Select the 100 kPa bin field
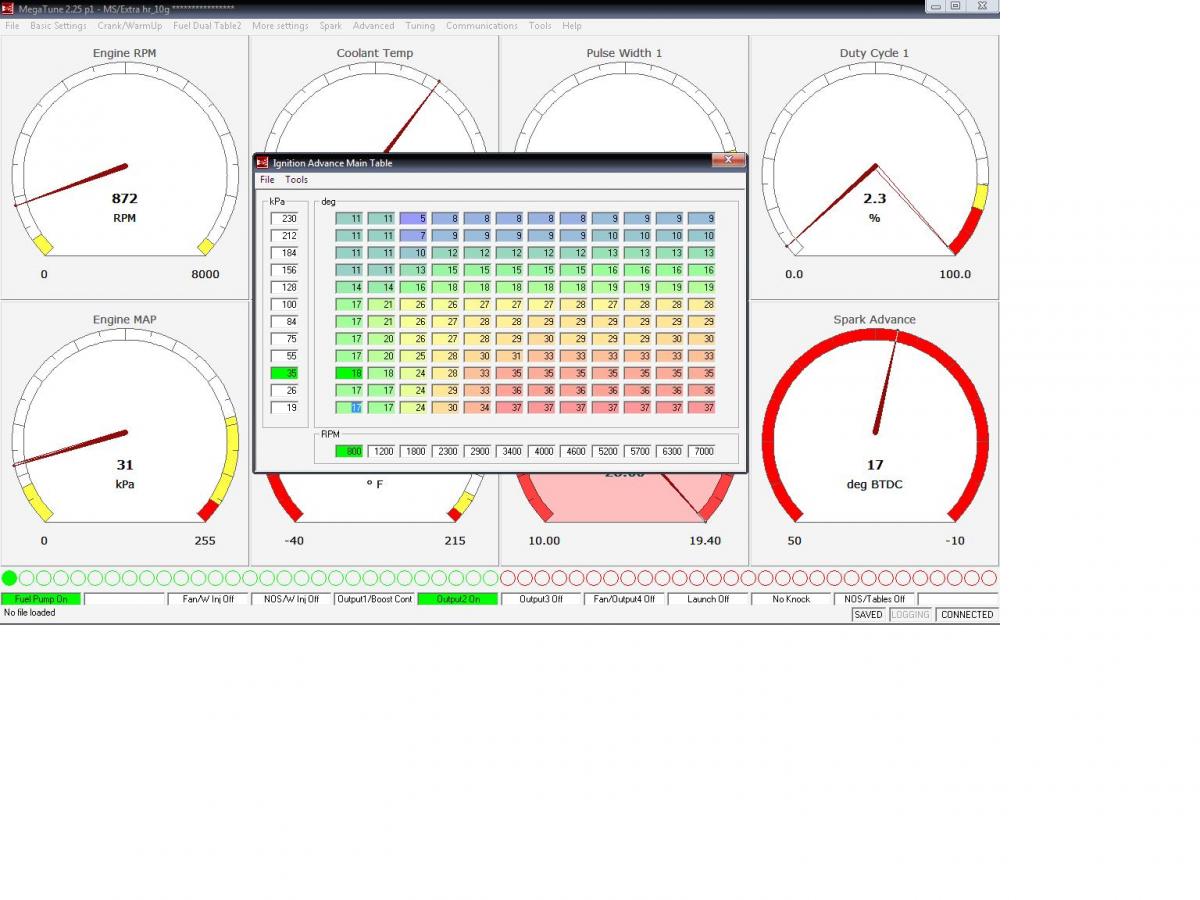This screenshot has height=900, width=1200. coord(284,304)
